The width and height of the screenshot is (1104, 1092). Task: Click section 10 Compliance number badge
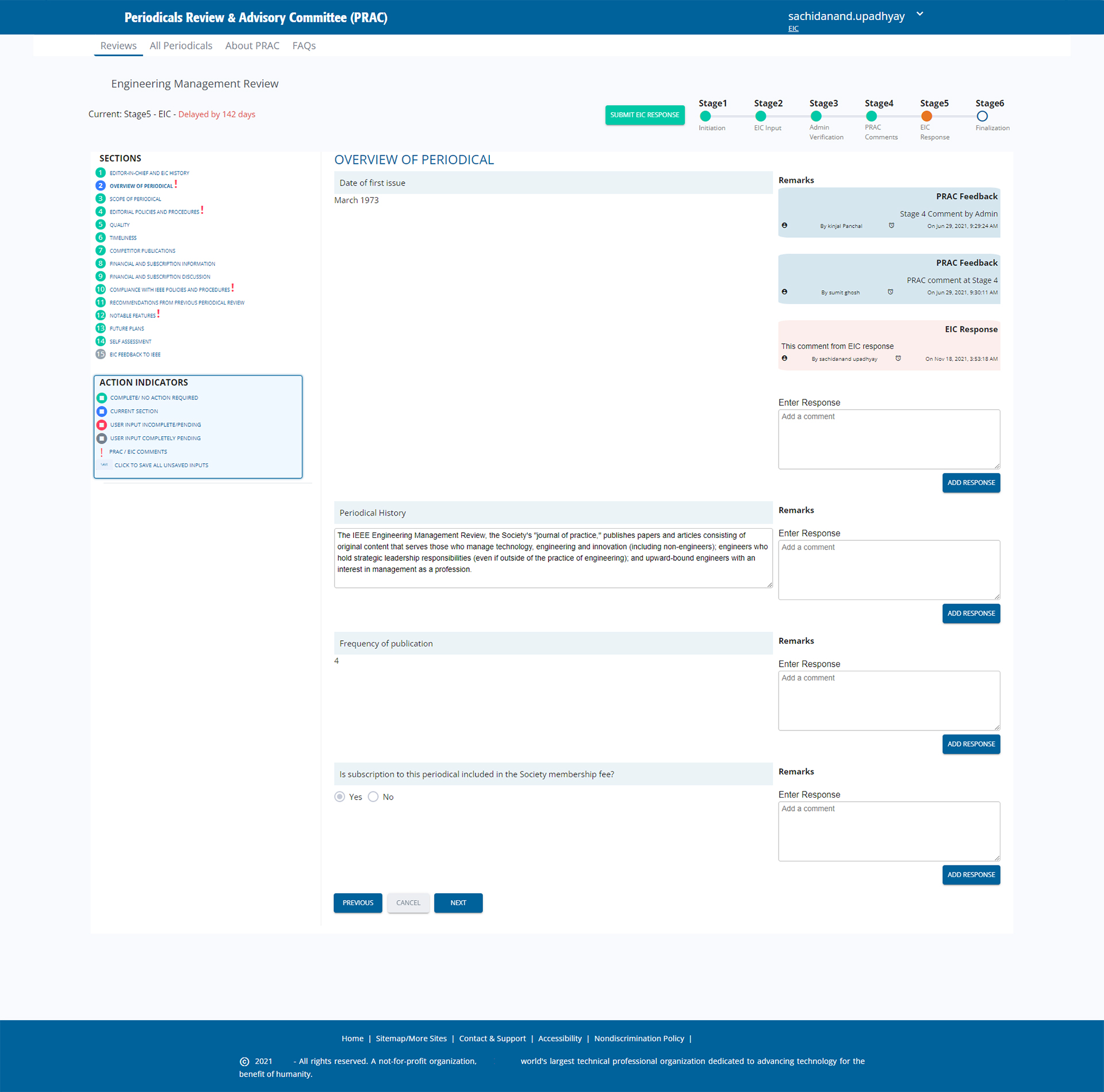point(101,289)
